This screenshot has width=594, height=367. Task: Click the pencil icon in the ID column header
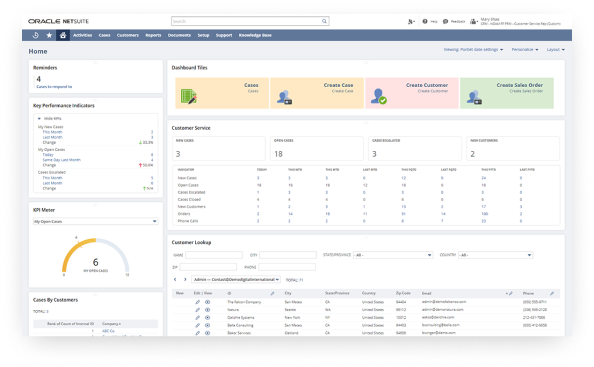272,294
